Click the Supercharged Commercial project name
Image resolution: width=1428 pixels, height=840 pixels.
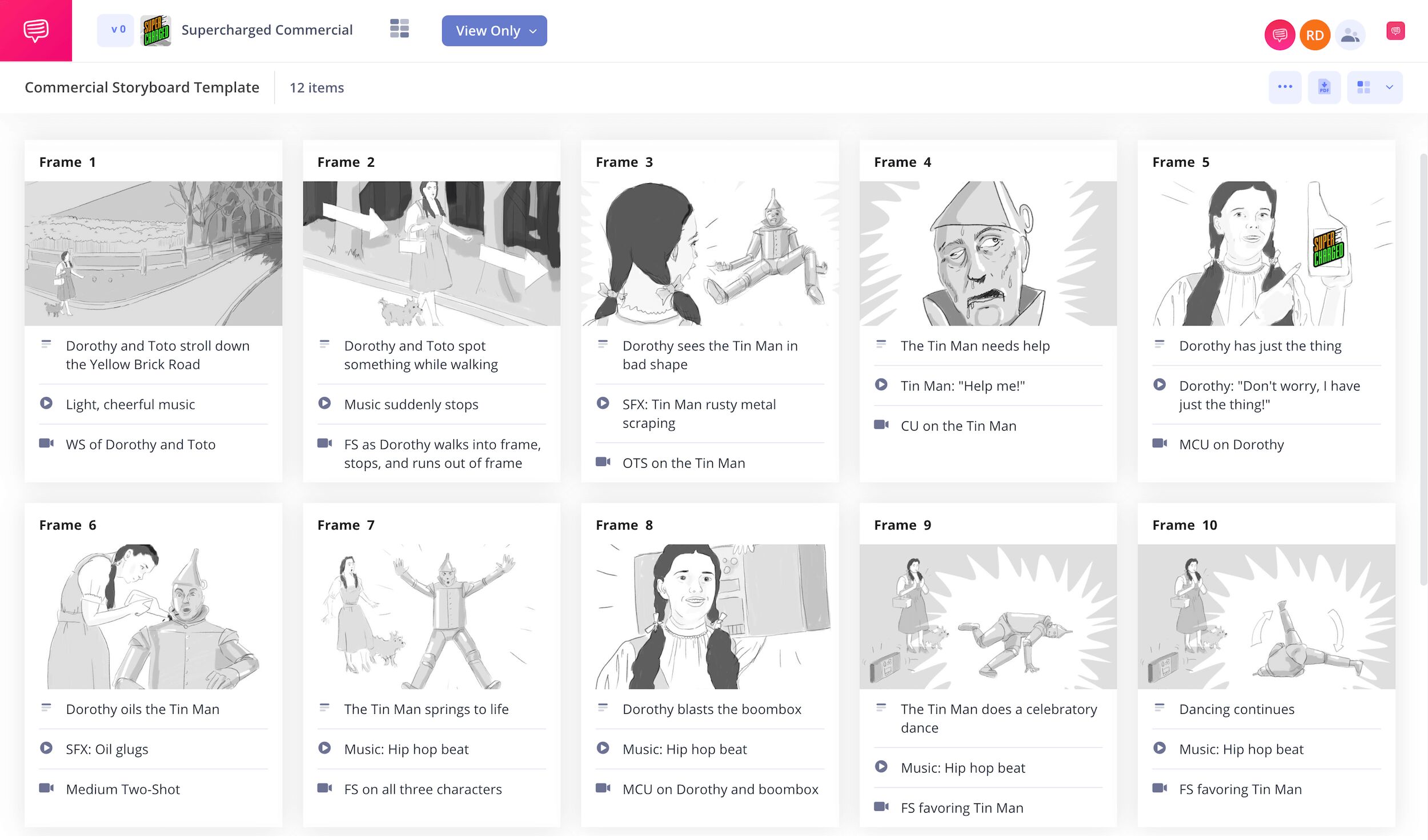point(267,30)
